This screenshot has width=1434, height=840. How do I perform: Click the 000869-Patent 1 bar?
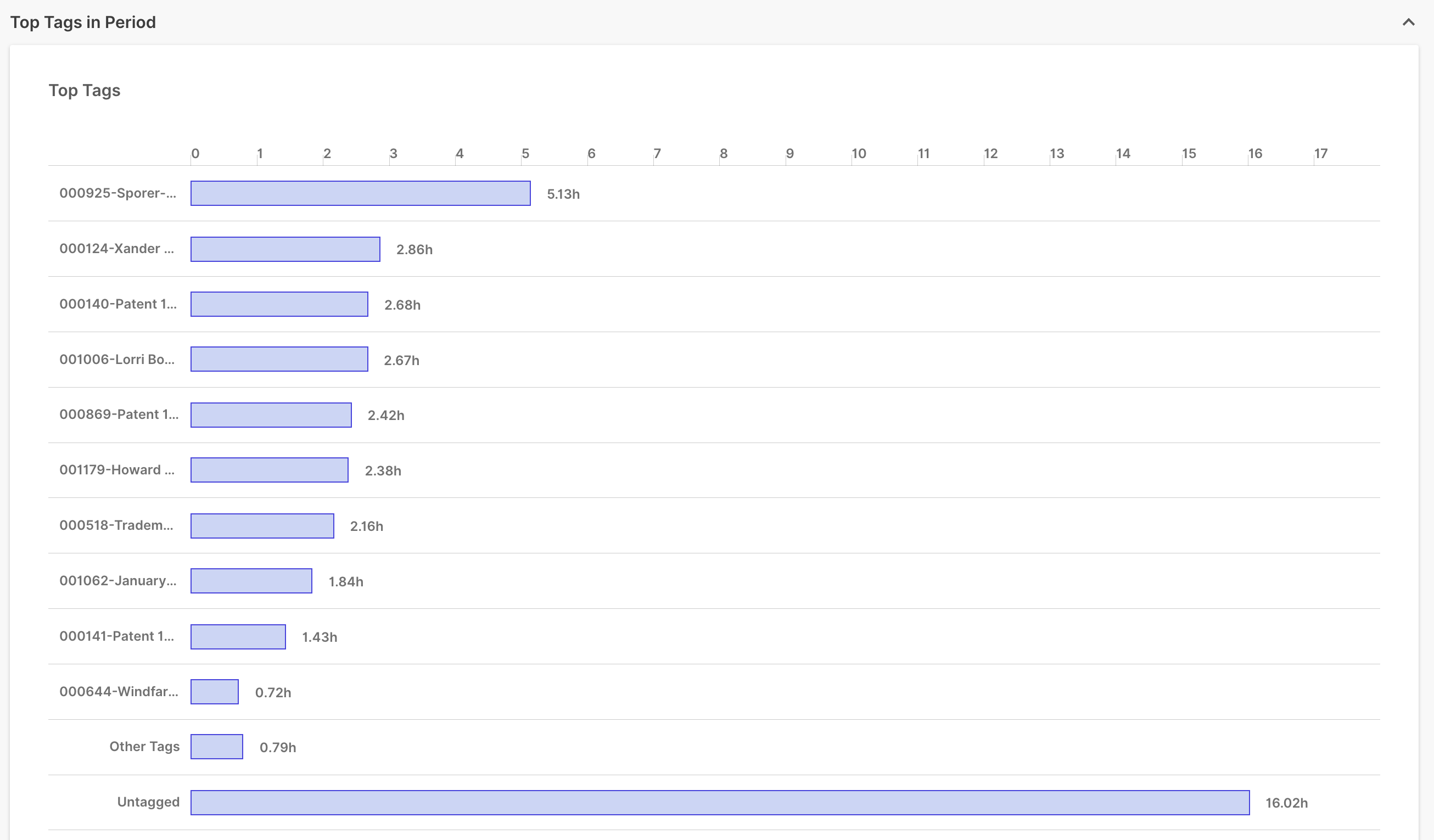[x=271, y=415]
